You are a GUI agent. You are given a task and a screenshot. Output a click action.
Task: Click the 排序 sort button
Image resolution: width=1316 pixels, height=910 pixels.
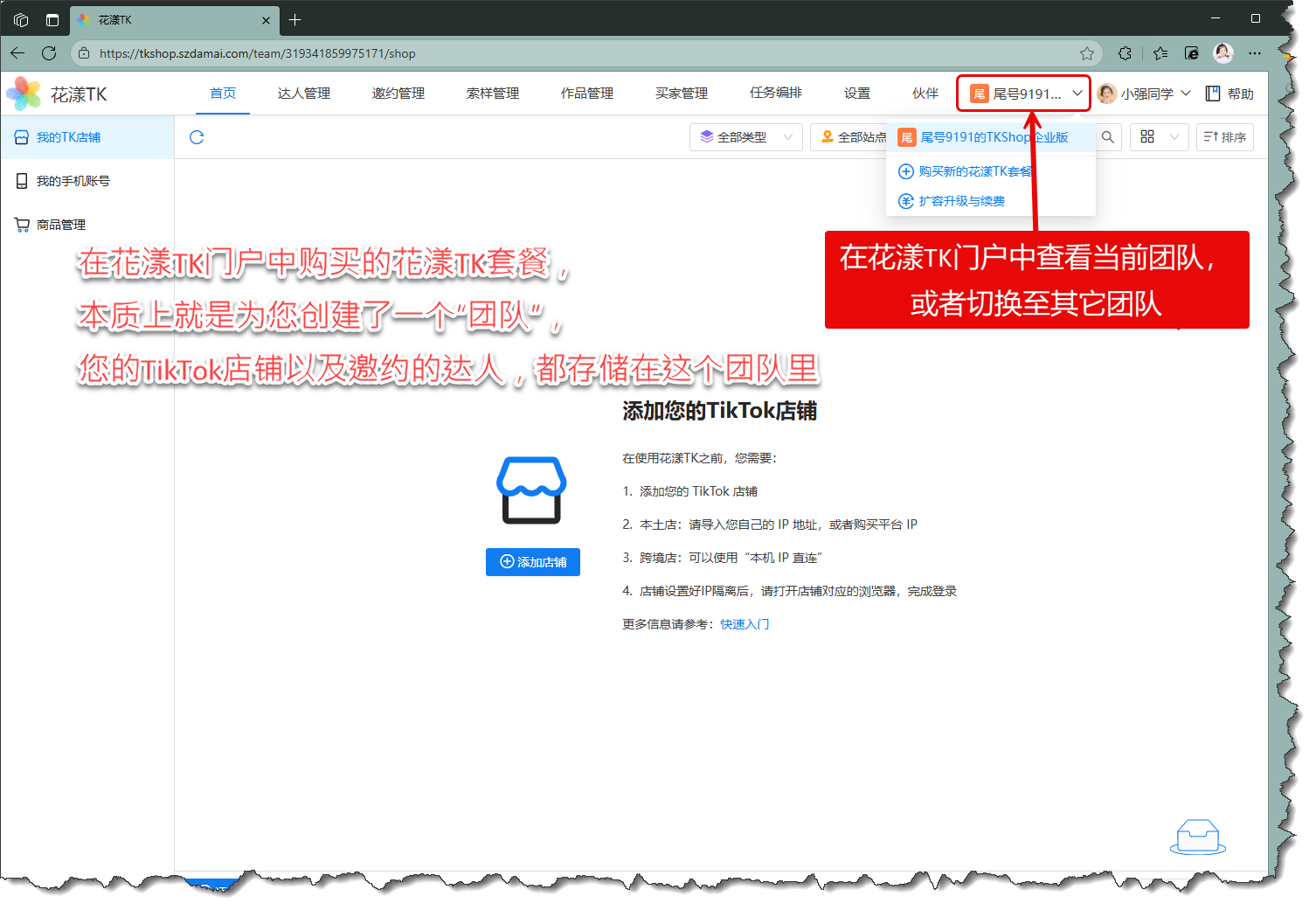click(1224, 137)
